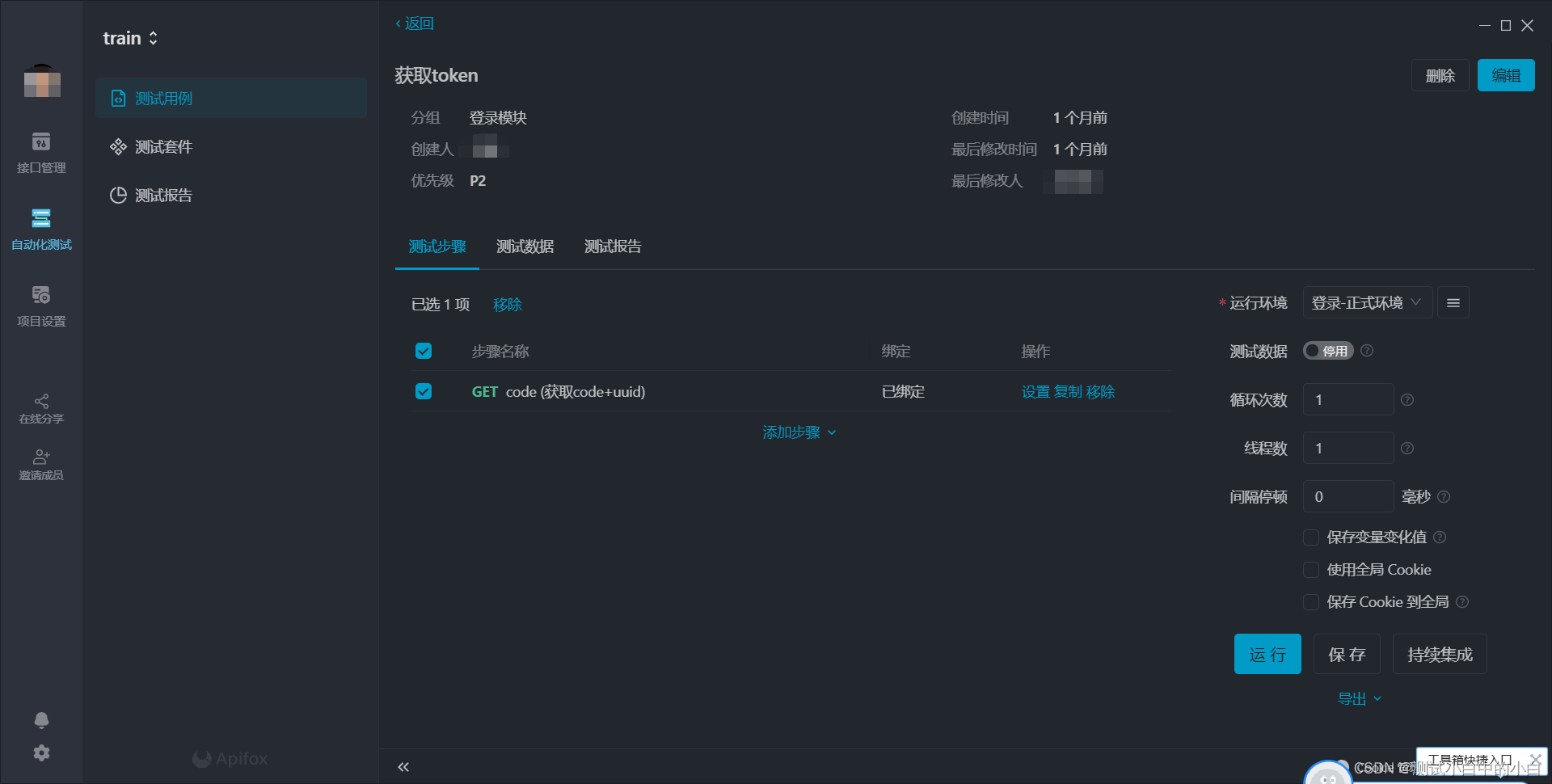Image resolution: width=1552 pixels, height=784 pixels.
Task: Click 移除 for the GET code step
Action: point(1100,392)
